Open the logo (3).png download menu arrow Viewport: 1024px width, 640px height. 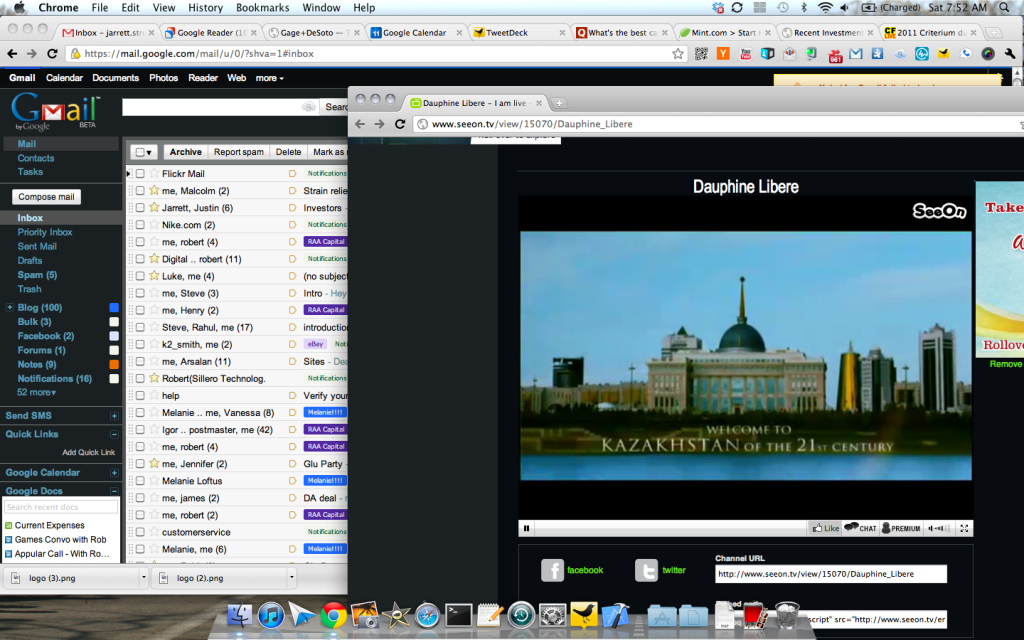(x=143, y=577)
